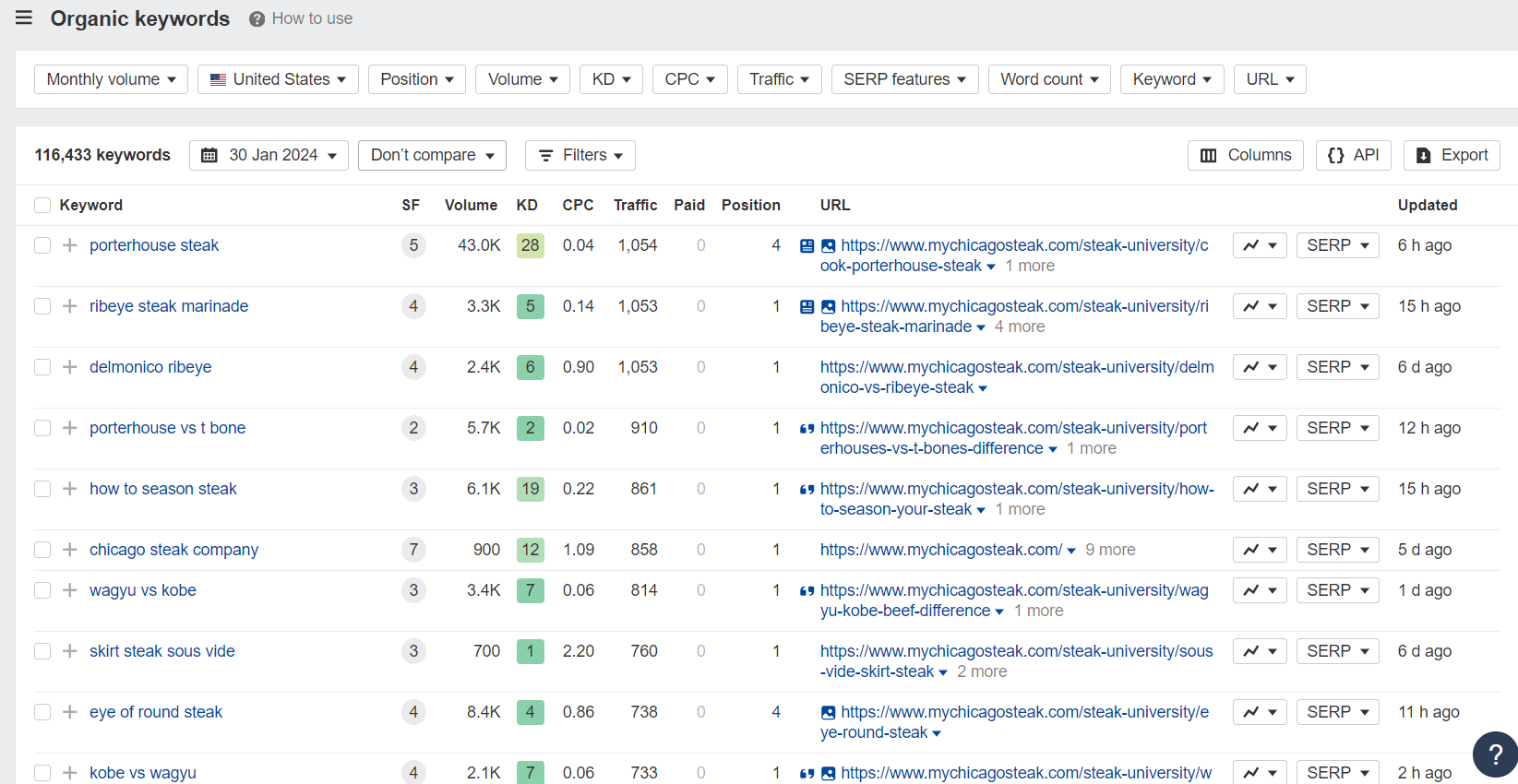Open the Monthly volume dropdown
The image size is (1518, 784).
[111, 79]
